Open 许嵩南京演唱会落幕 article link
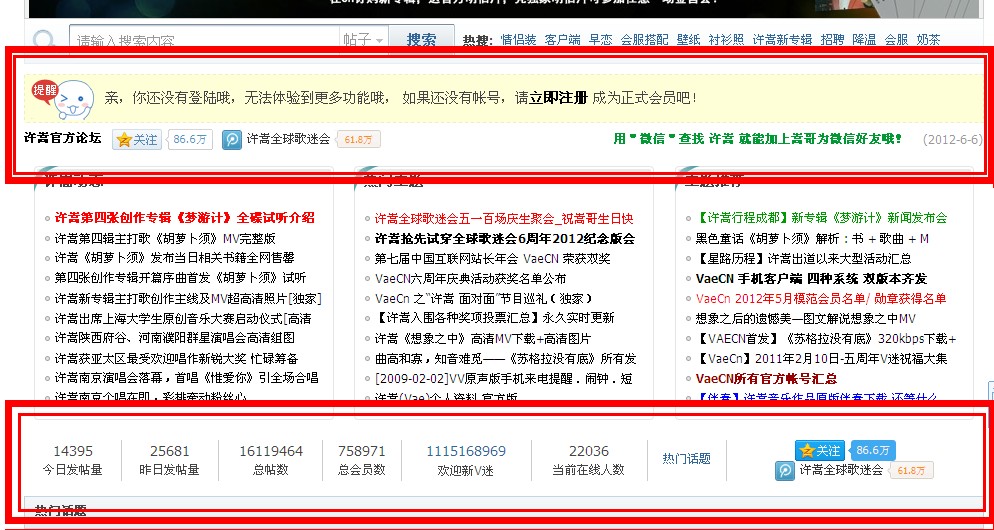This screenshot has height=530, width=994. (186, 378)
